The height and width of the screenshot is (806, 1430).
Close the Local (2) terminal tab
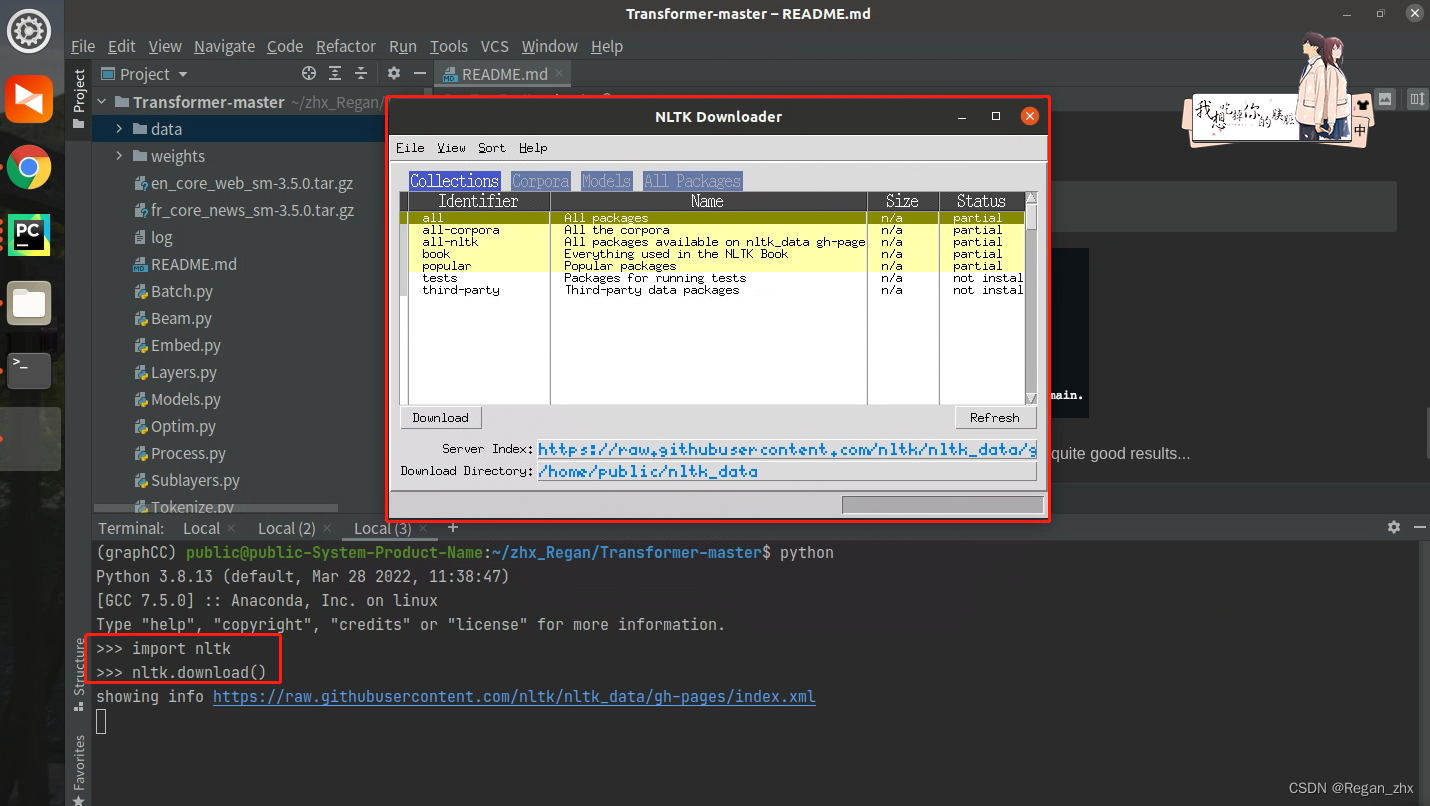[x=327, y=528]
